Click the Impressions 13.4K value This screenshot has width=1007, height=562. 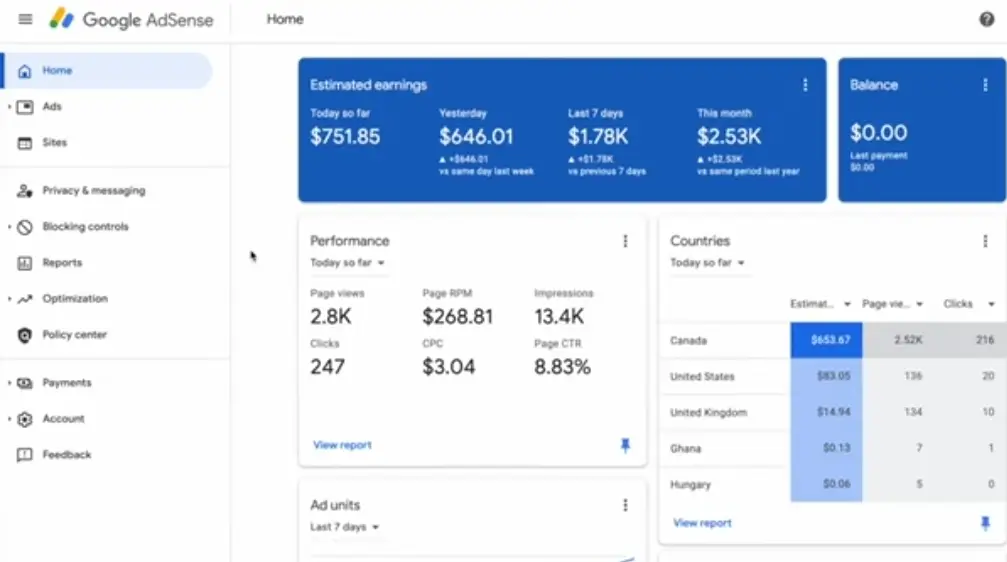pos(559,316)
